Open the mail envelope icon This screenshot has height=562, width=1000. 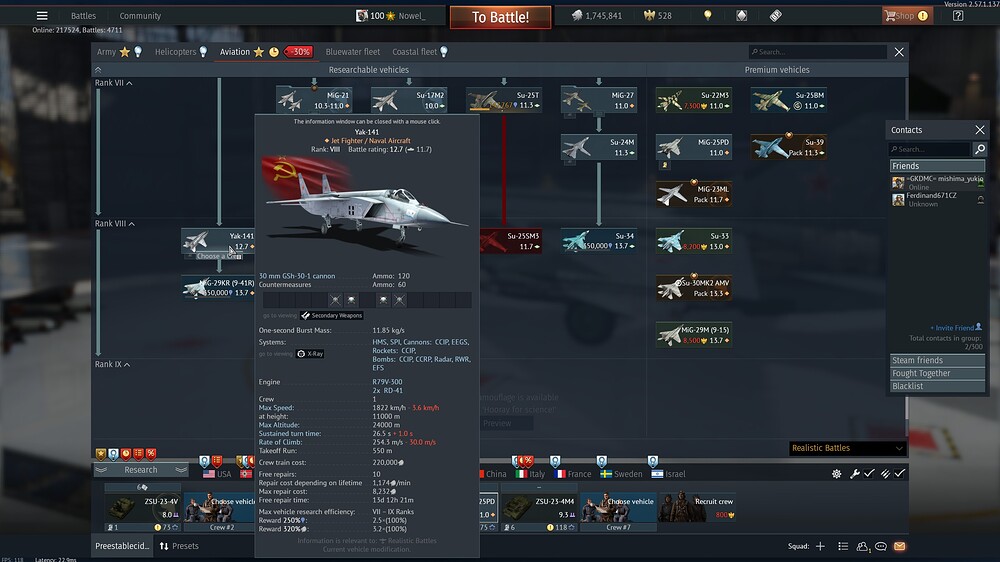pos(899,547)
